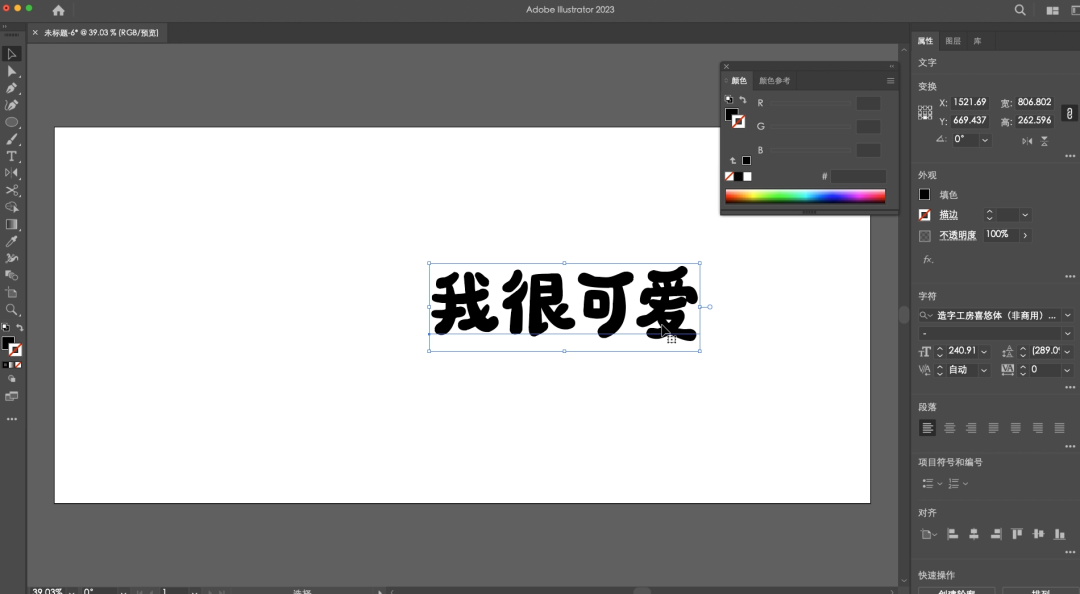1080x594 pixels.
Task: Open the fx effects menu in 外观
Action: click(927, 259)
